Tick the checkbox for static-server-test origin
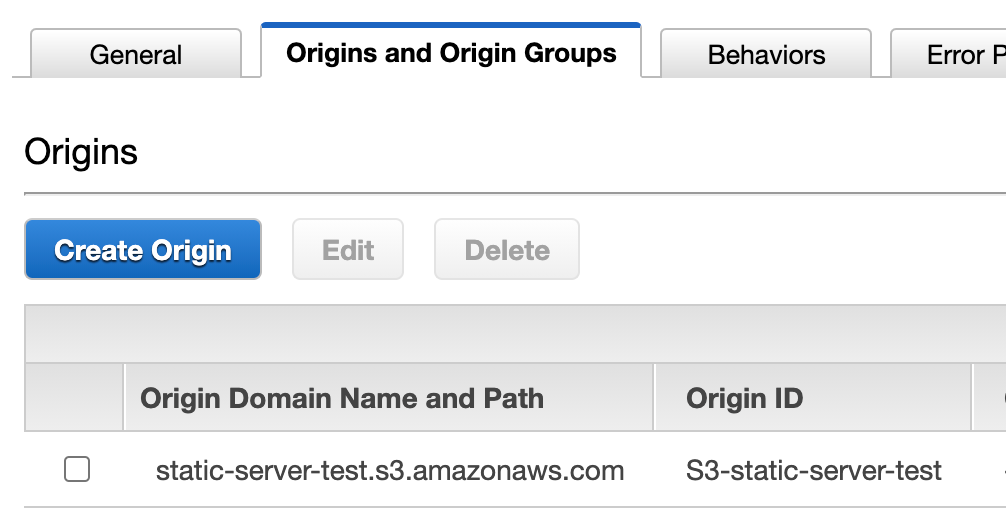 click(77, 469)
